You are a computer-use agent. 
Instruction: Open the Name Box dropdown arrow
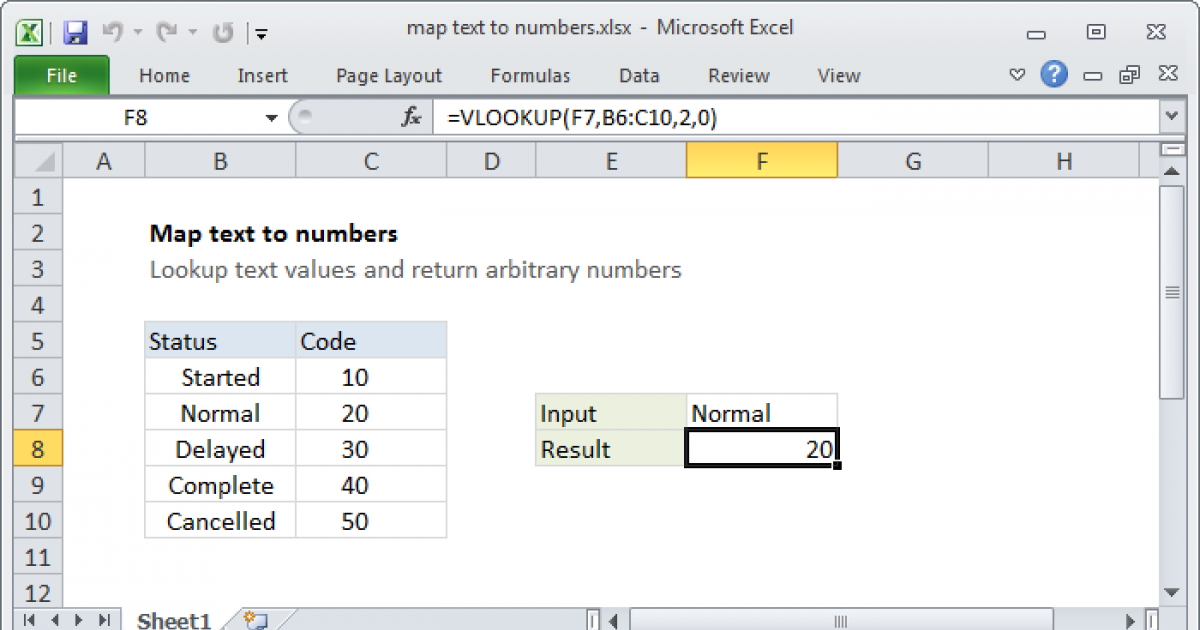[271, 118]
